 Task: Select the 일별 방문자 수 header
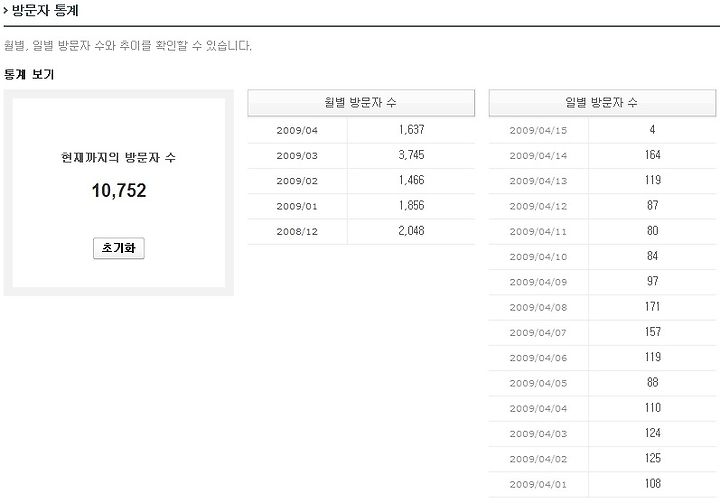(x=602, y=102)
